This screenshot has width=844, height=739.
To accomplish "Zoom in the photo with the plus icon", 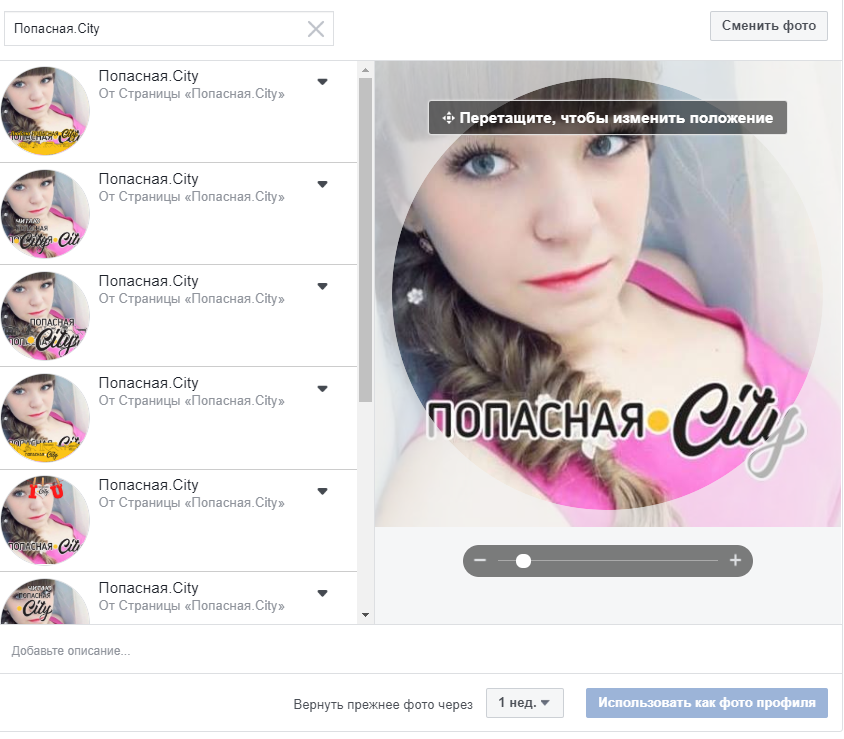I will click(x=735, y=560).
